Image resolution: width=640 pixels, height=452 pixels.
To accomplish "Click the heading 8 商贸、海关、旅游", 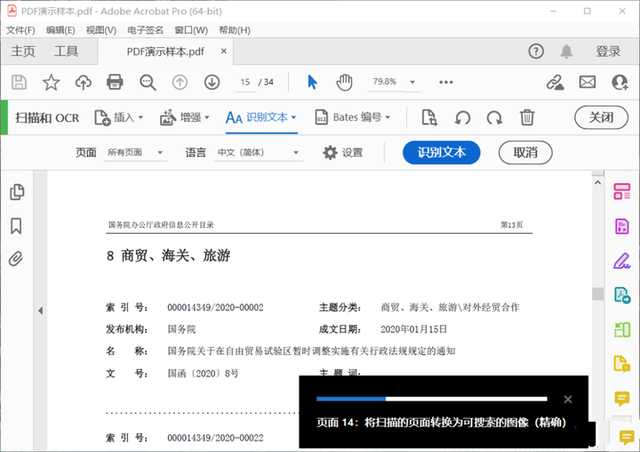I will point(169,256).
